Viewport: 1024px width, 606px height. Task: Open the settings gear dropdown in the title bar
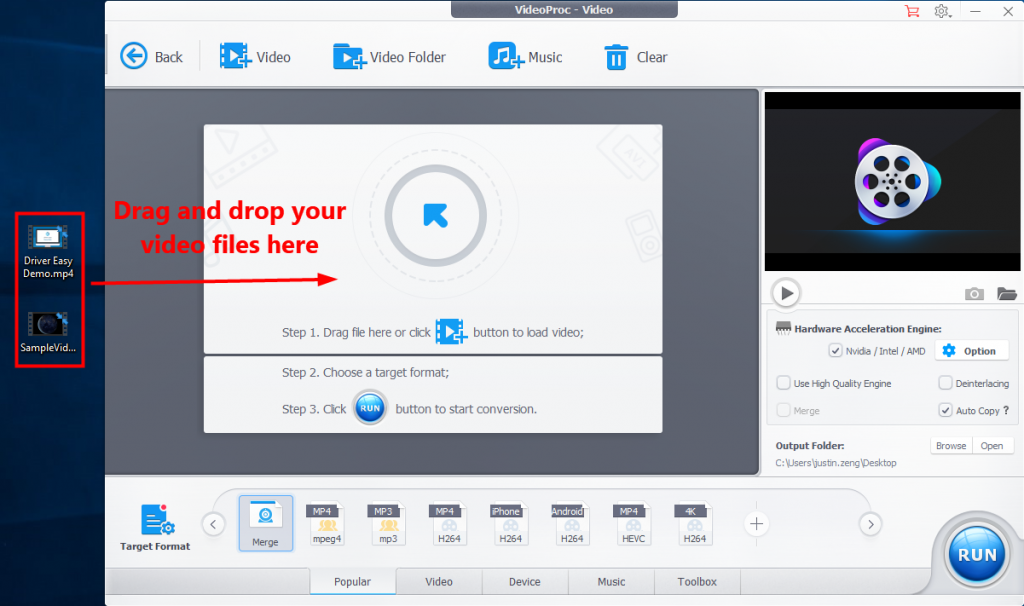942,11
